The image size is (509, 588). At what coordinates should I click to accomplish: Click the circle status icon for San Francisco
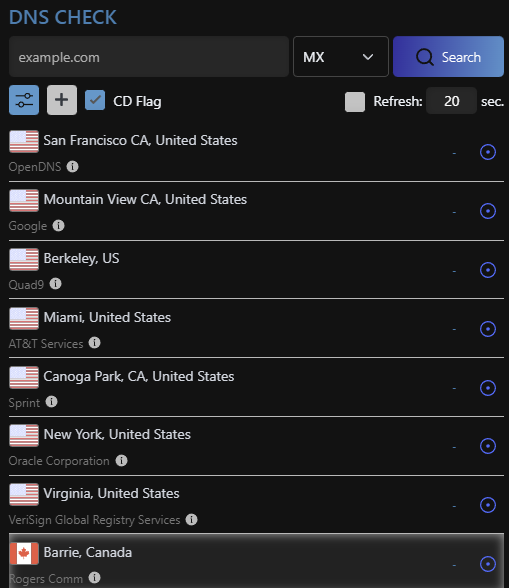point(488,152)
